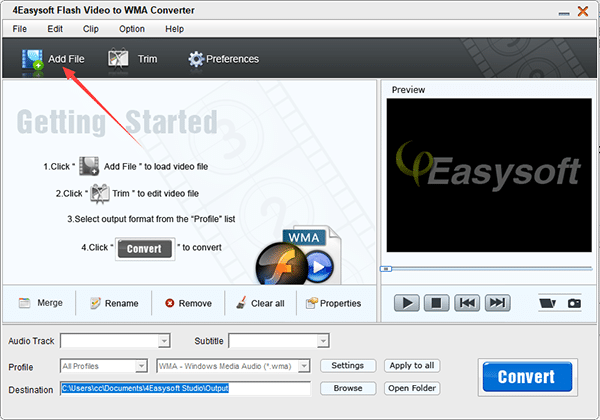Click the Convert sample button in step 4
600x420 pixels.
coord(145,249)
